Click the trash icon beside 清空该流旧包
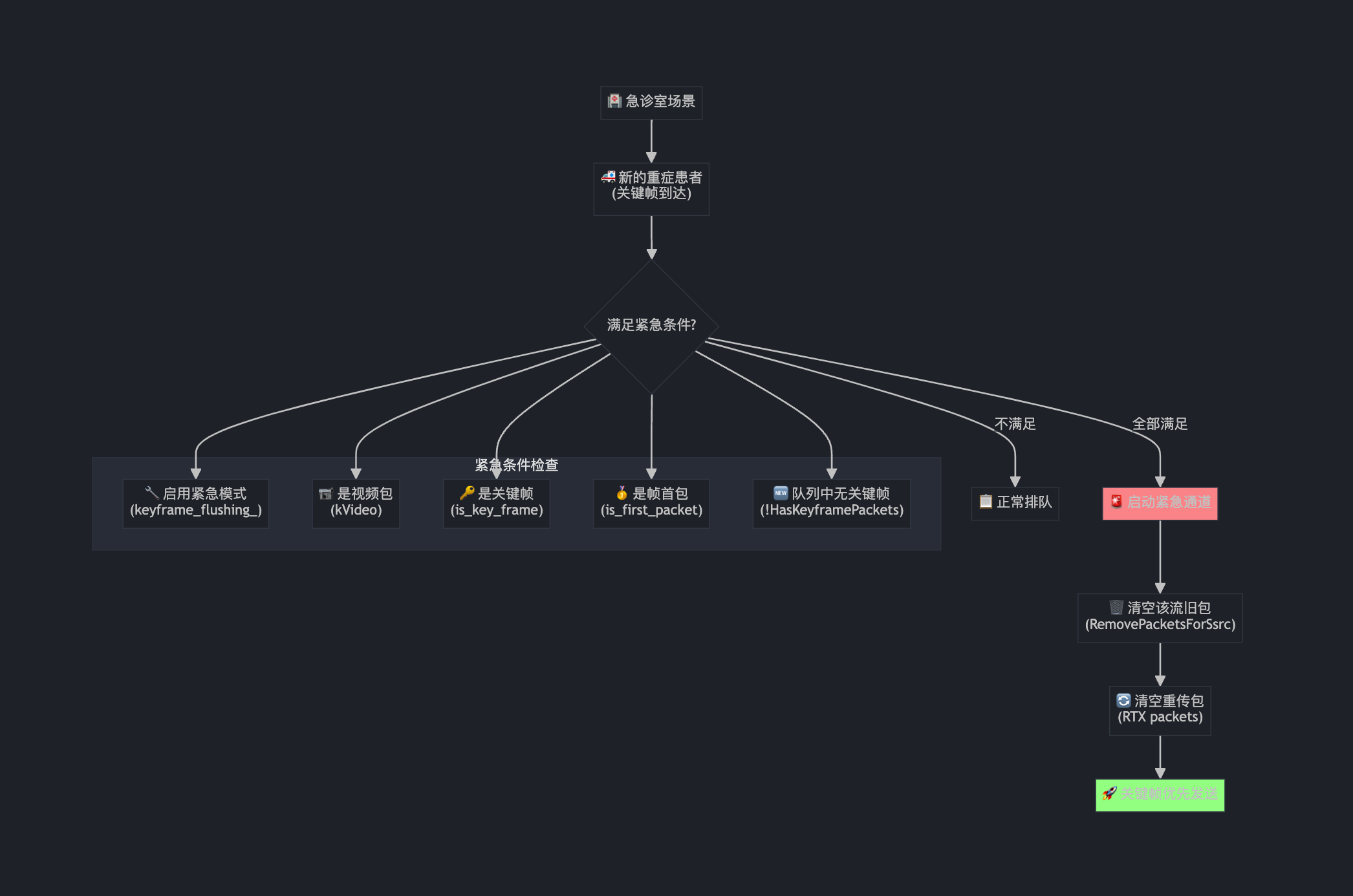Screen dimensions: 1353x896 tap(1116, 608)
